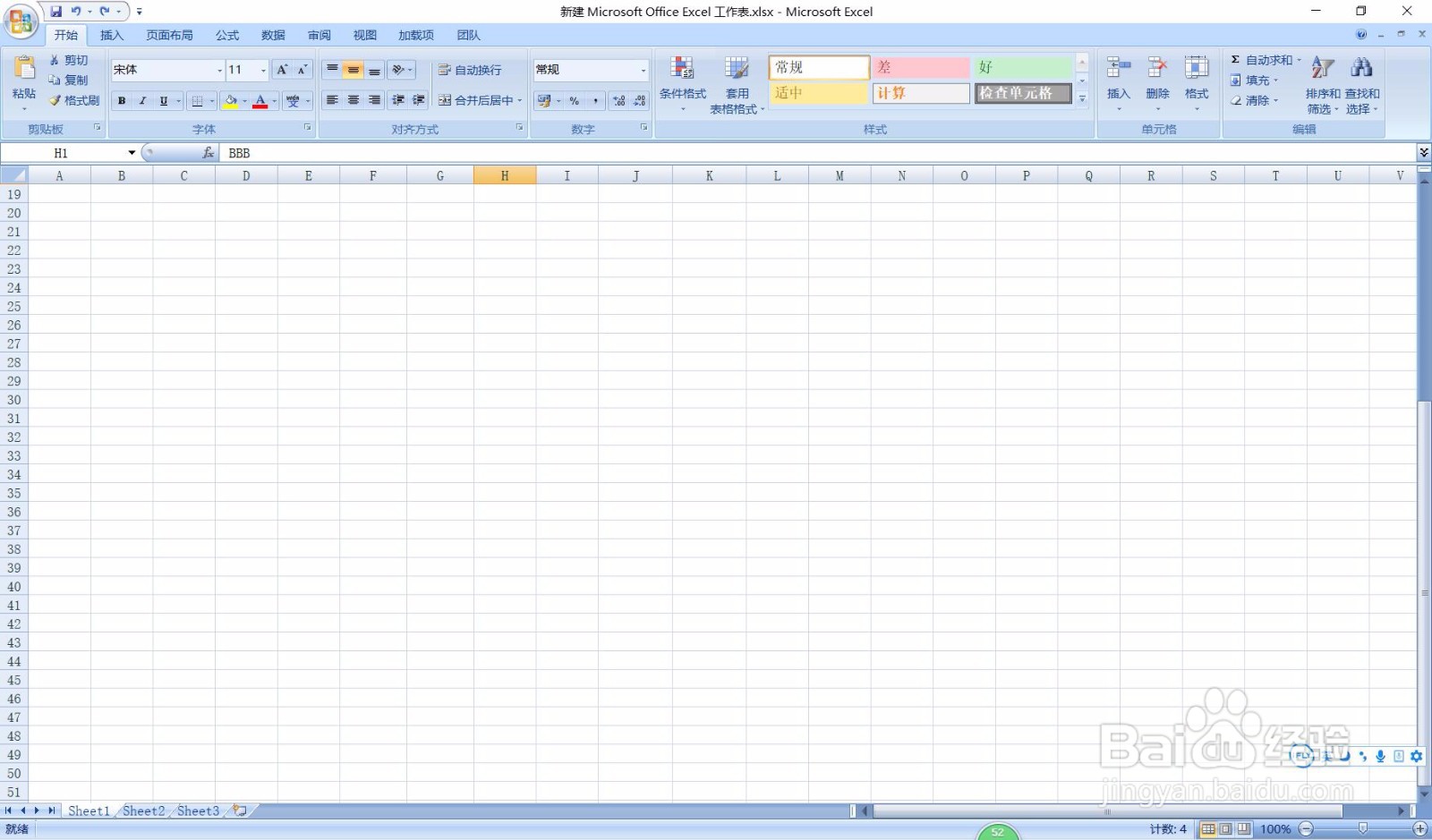Switch to the 公式 ribbon tab

(227, 35)
